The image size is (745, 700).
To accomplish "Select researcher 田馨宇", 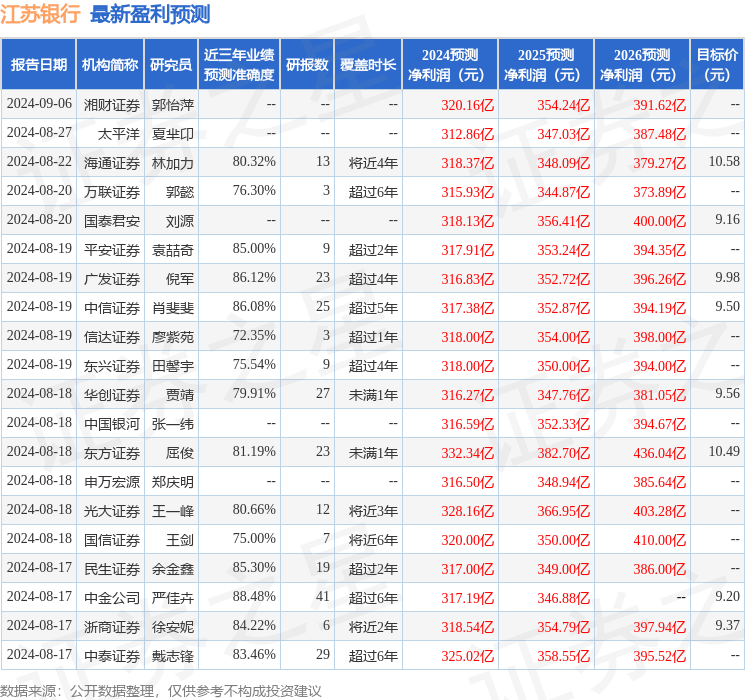I will 173,366.
